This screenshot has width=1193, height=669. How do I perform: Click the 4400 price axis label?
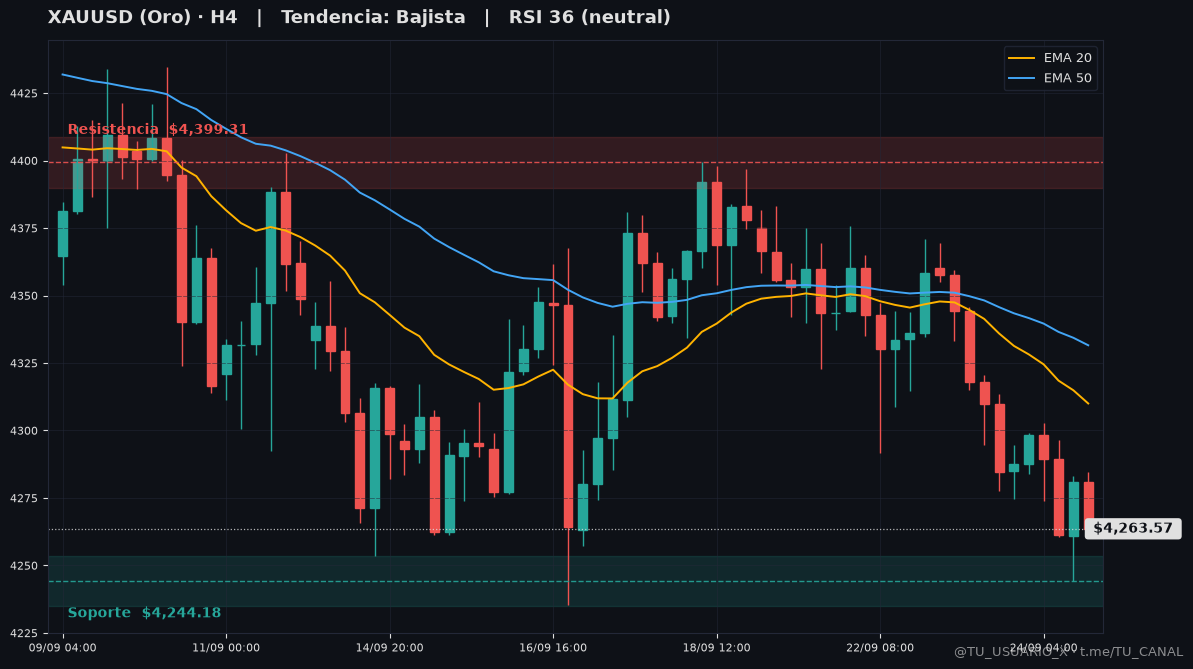click(x=24, y=161)
